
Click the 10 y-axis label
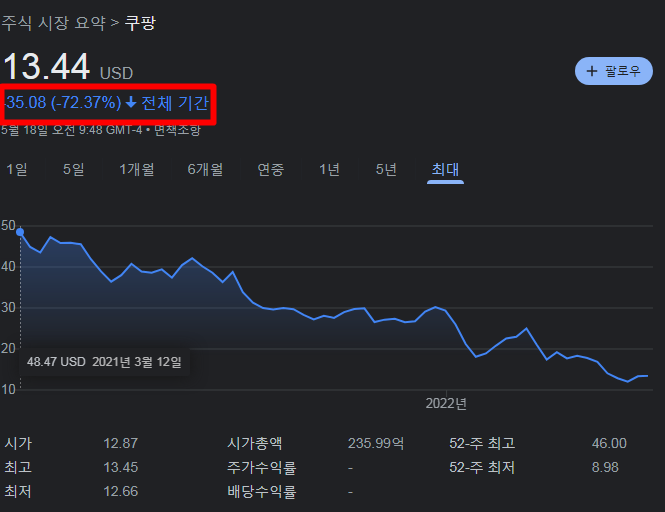[x=8, y=389]
